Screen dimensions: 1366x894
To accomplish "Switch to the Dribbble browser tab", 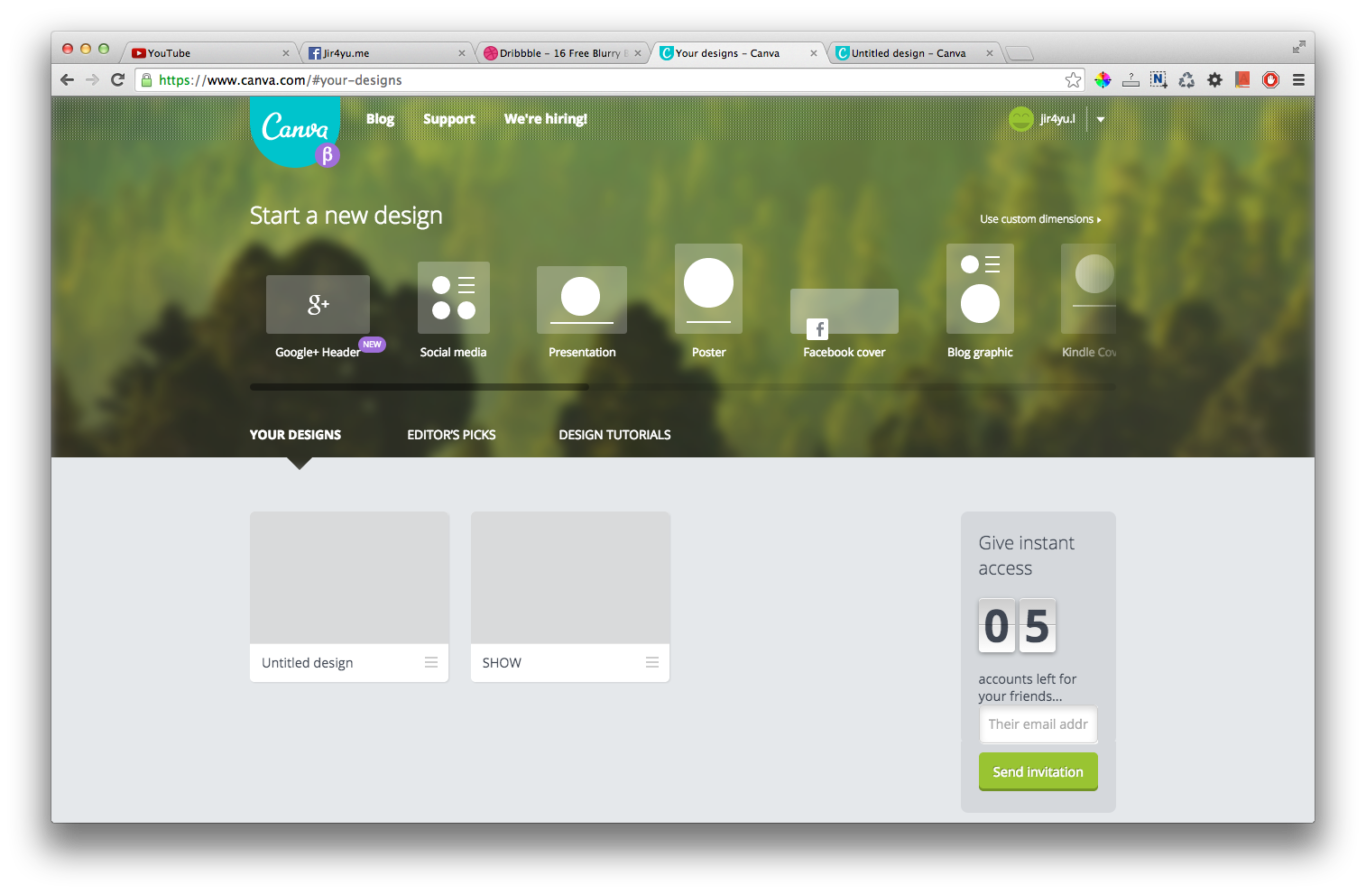I will click(x=561, y=53).
